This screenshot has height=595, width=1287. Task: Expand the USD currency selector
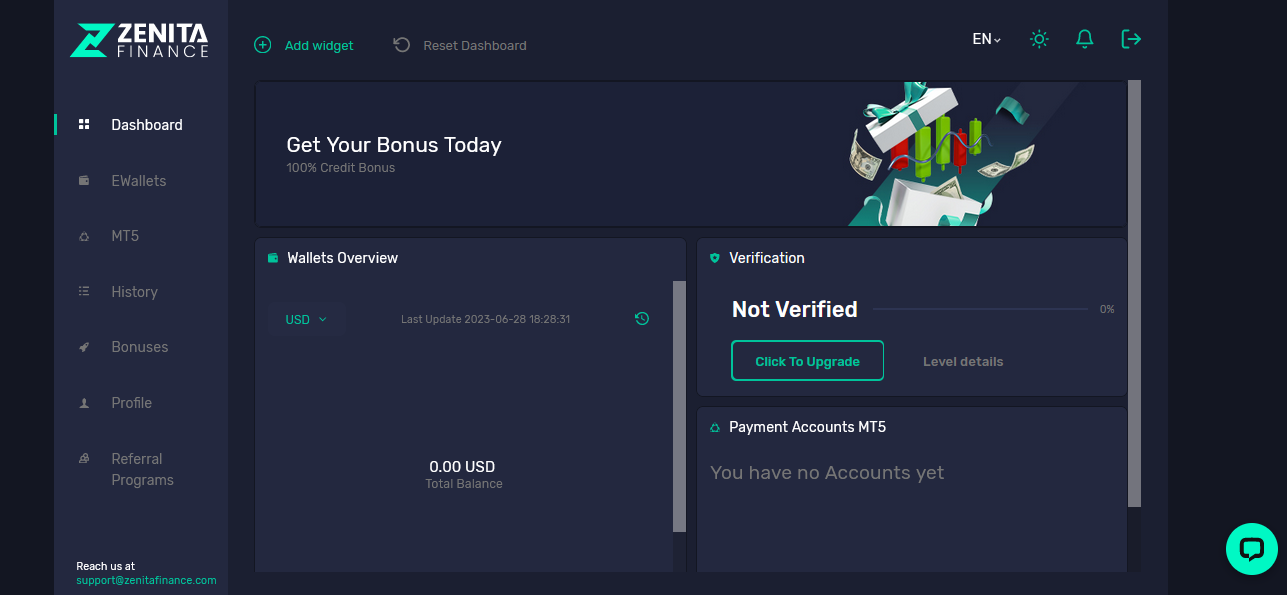(x=306, y=320)
